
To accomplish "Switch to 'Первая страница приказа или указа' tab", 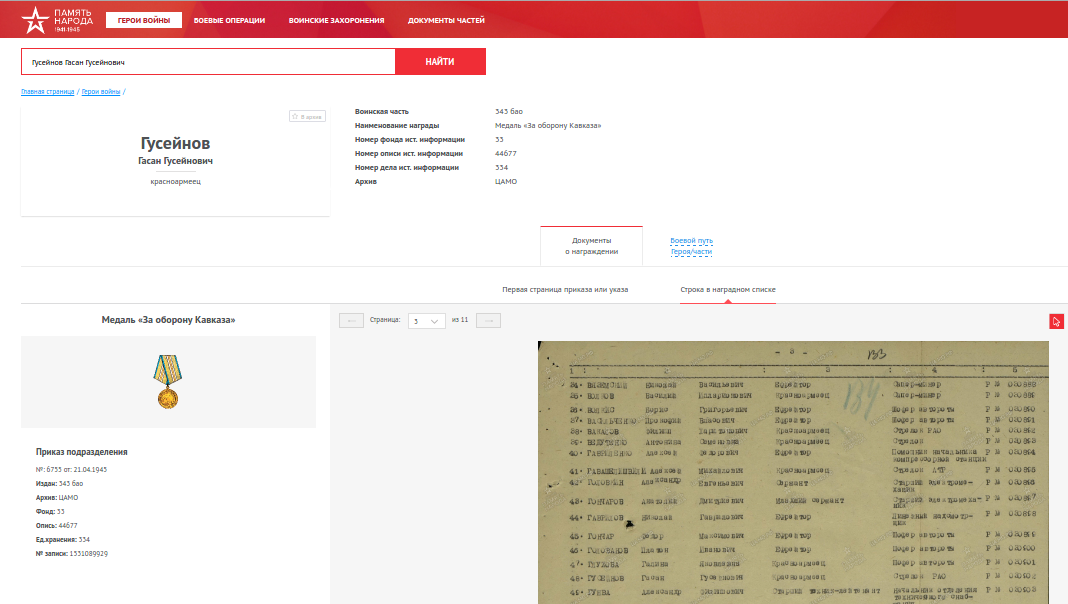I will click(565, 289).
